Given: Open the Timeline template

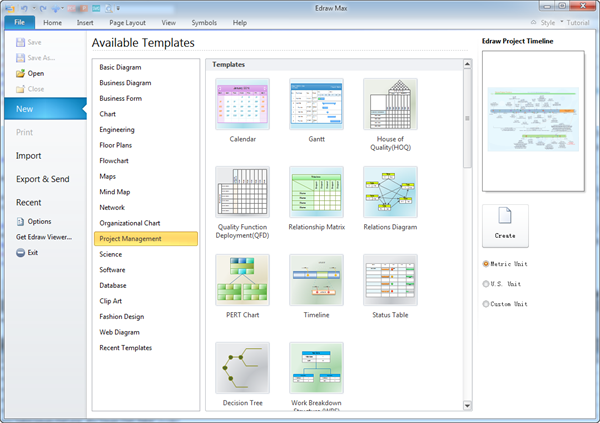Looking at the screenshot, I should coord(316,280).
